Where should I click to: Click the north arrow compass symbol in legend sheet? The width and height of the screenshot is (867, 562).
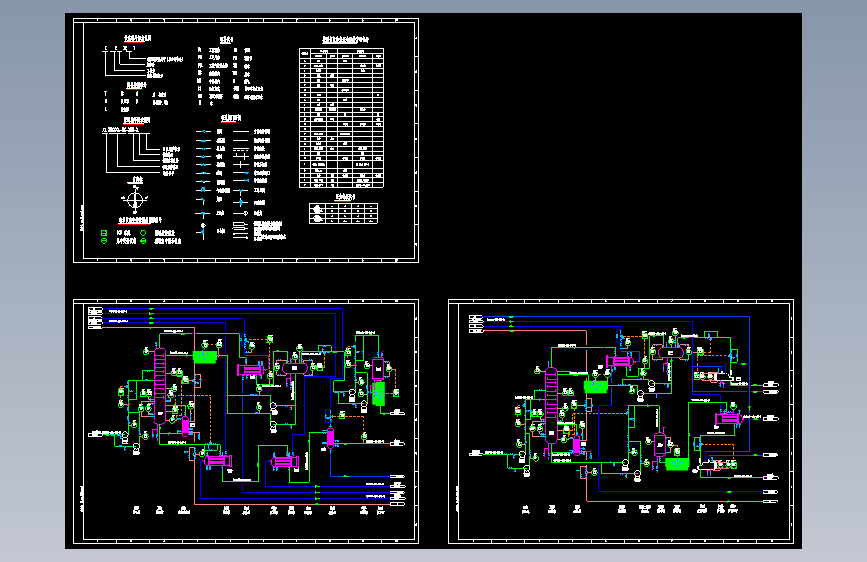(x=135, y=200)
